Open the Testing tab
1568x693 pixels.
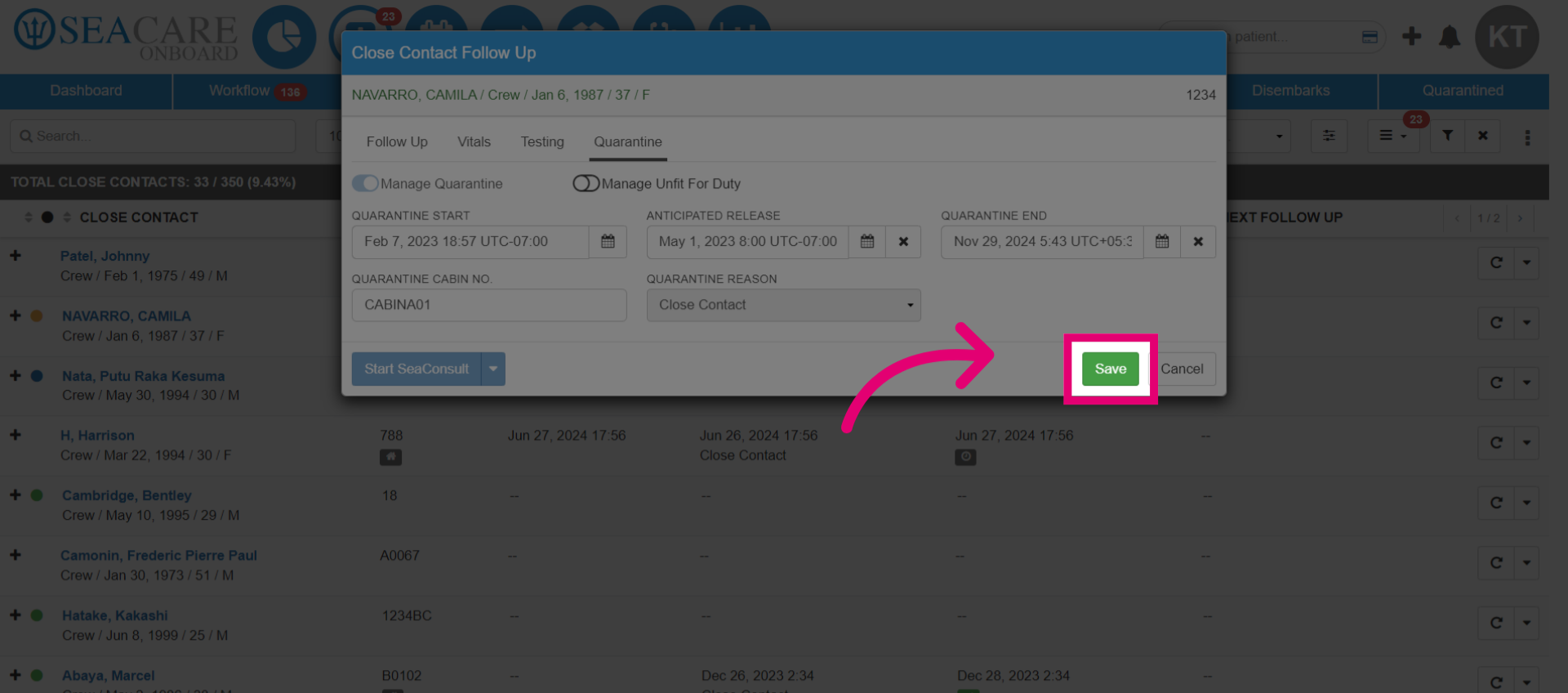[x=542, y=141]
